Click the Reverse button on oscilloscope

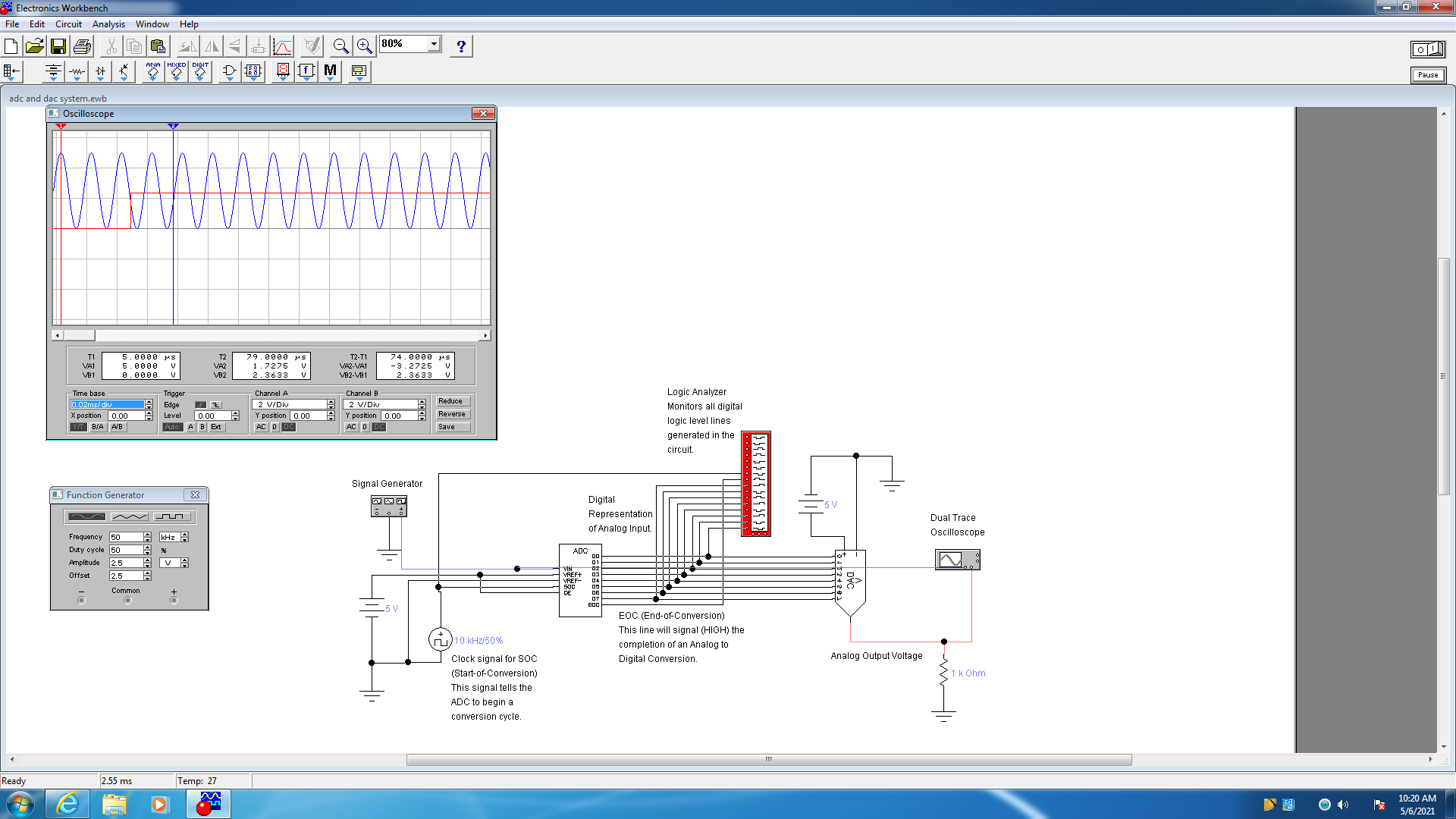point(453,414)
